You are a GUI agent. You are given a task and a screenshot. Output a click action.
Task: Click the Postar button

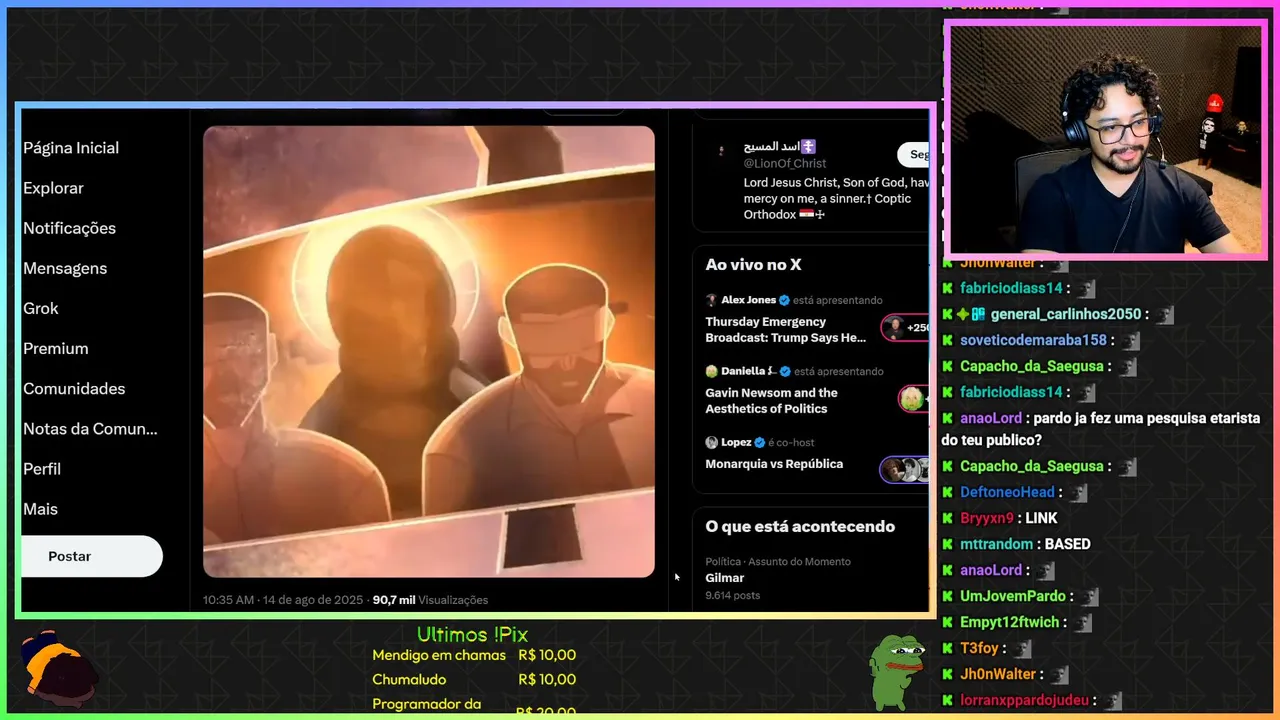(x=91, y=556)
